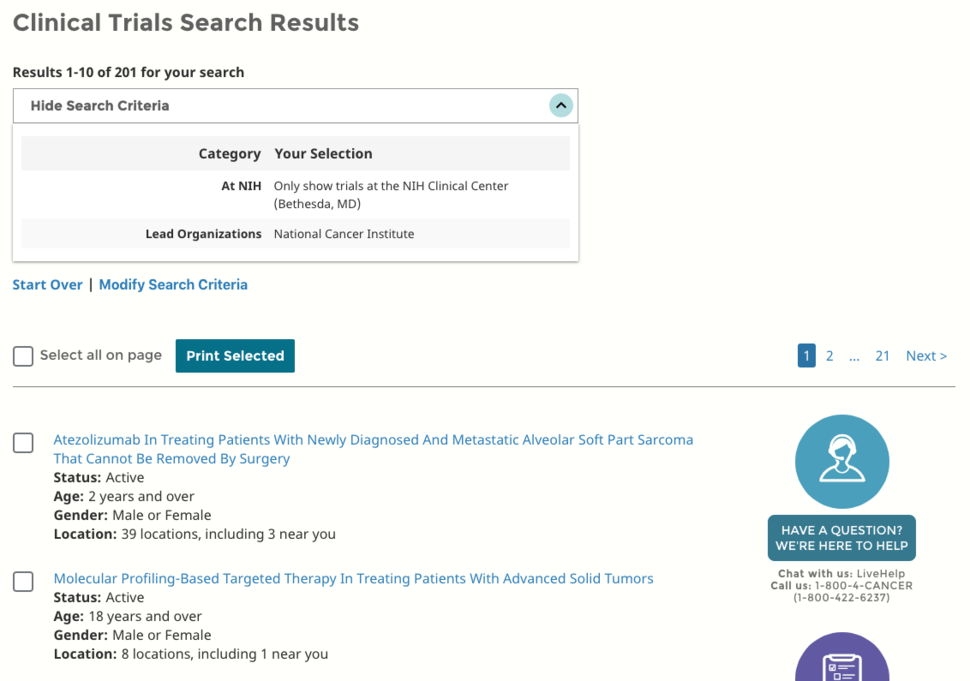Collapse search criteria with chevron icon

pos(561,106)
